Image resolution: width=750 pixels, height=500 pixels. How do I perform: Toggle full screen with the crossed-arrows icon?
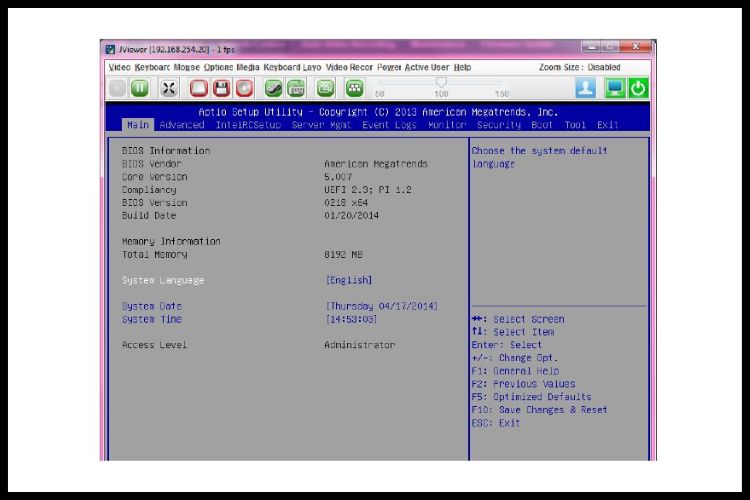168,88
